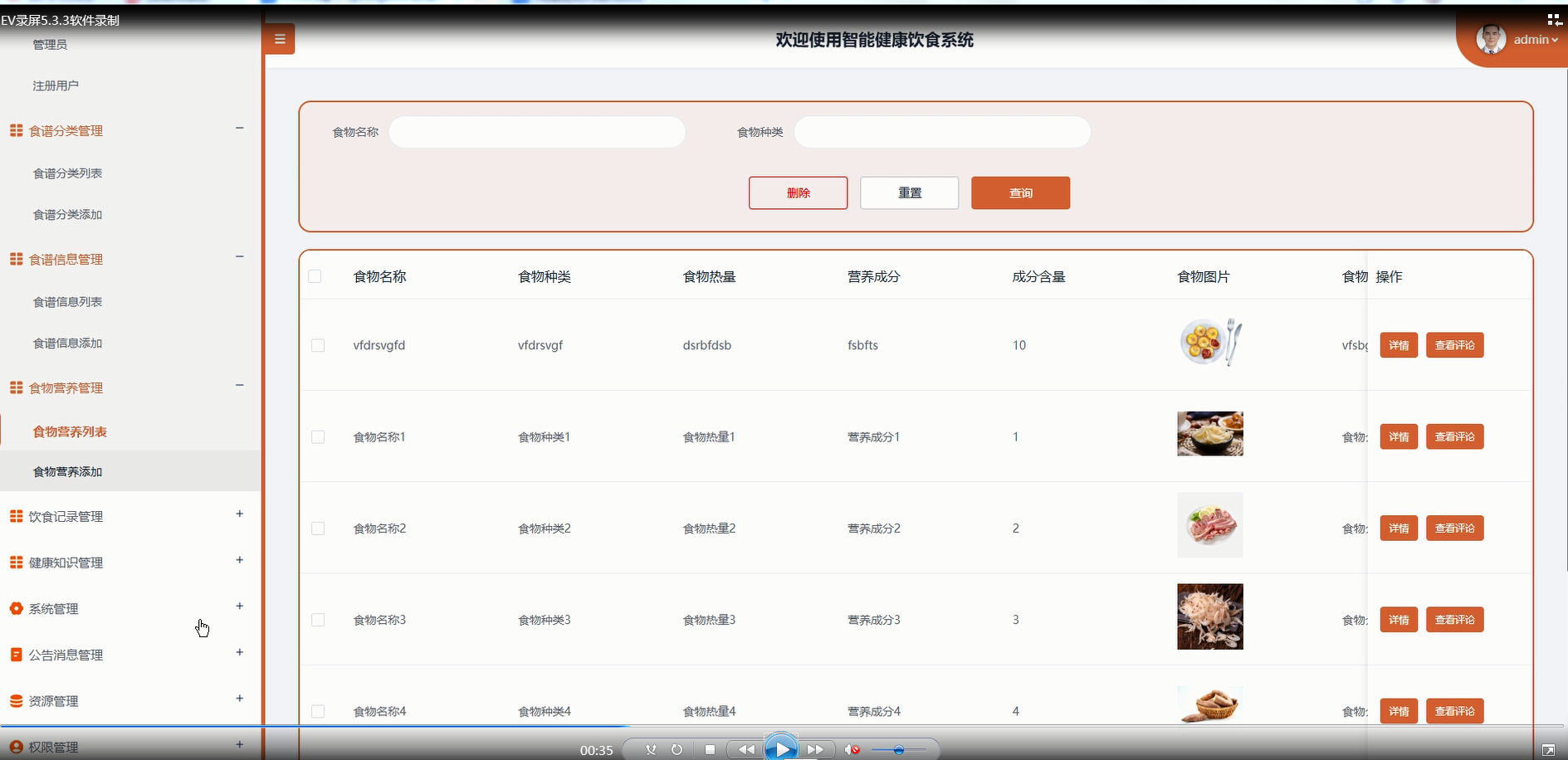Screen dimensions: 1568x760
Task: Click 详情 for 食物名称1 row
Action: 1399,436
